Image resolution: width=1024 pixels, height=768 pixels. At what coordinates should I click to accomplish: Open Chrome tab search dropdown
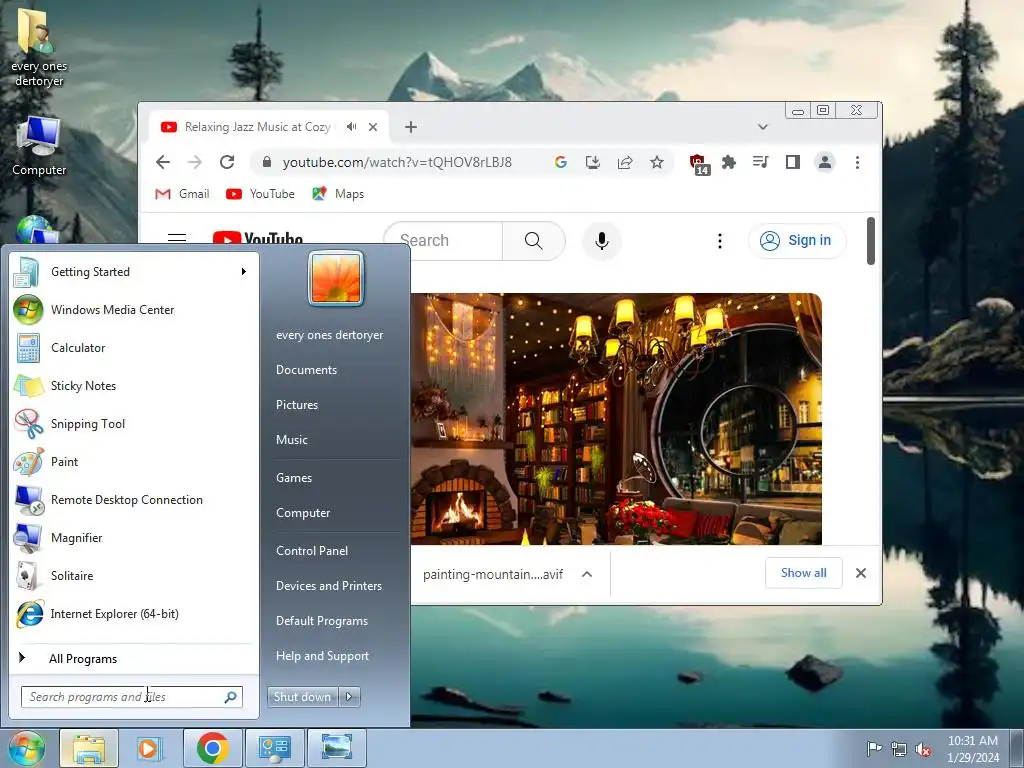tap(763, 127)
